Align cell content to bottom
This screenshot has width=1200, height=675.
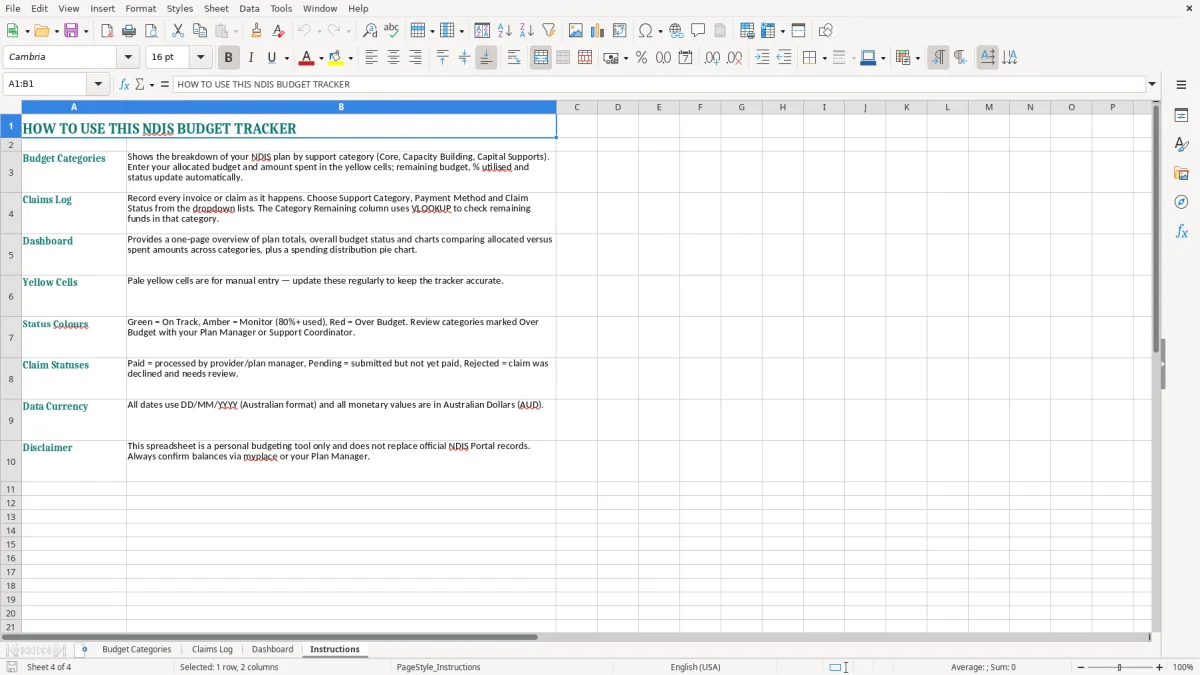pyautogui.click(x=486, y=58)
